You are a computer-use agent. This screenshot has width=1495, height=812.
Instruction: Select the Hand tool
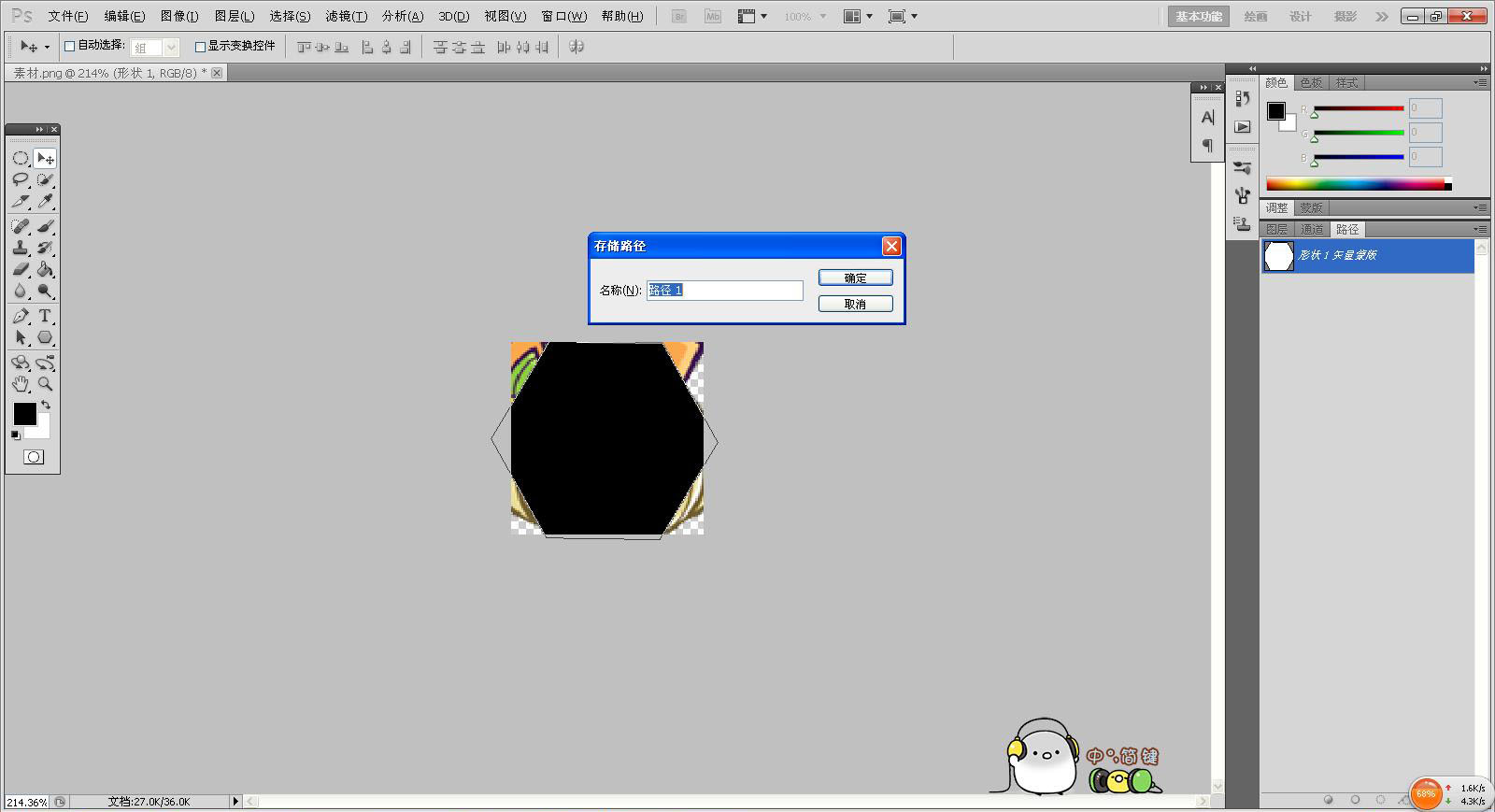coord(21,384)
